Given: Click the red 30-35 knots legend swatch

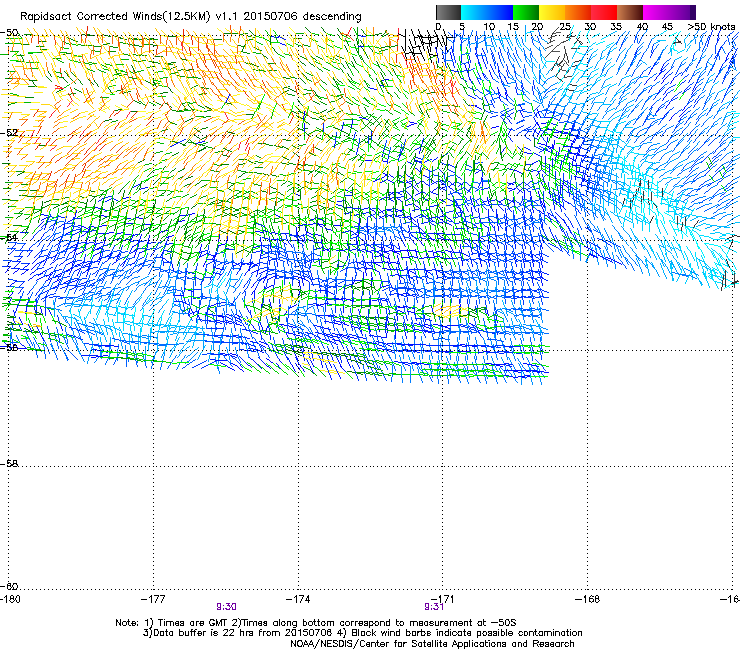Looking at the screenshot, I should click(604, 12).
